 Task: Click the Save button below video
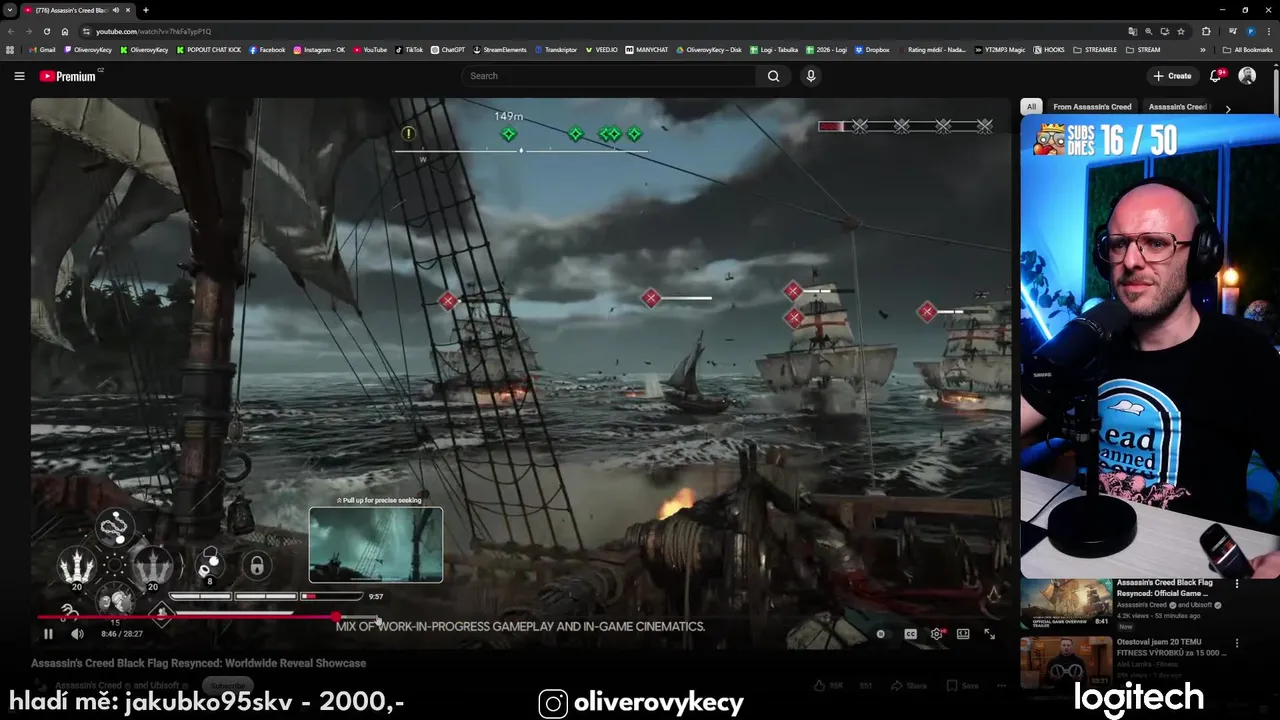962,686
